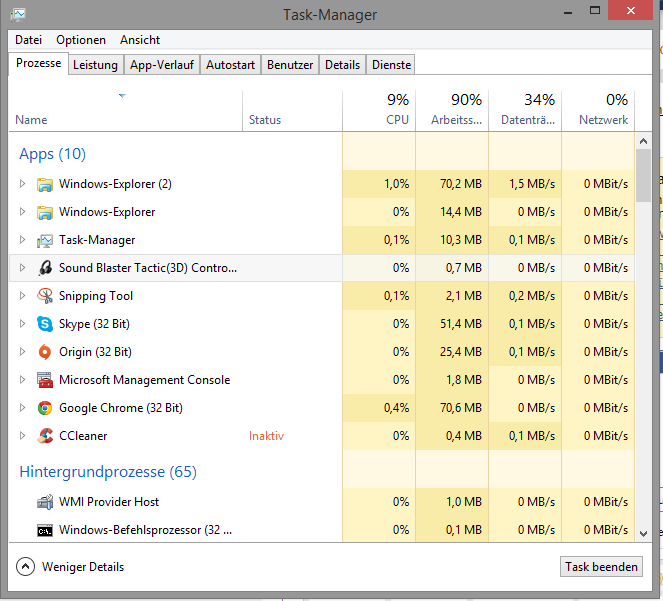Expand the CCleaner process row
The image size is (663, 601).
tap(22, 435)
